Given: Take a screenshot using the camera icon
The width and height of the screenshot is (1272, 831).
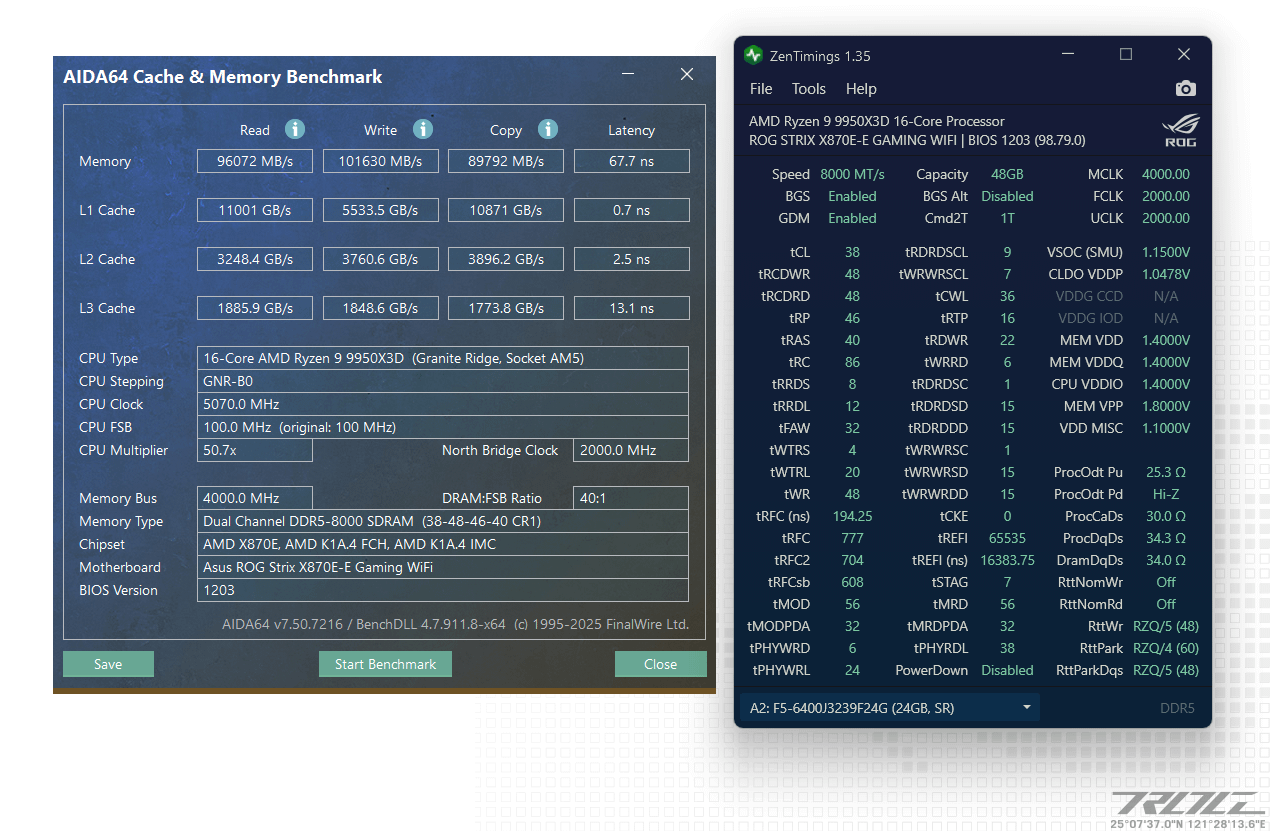Looking at the screenshot, I should click(1185, 89).
